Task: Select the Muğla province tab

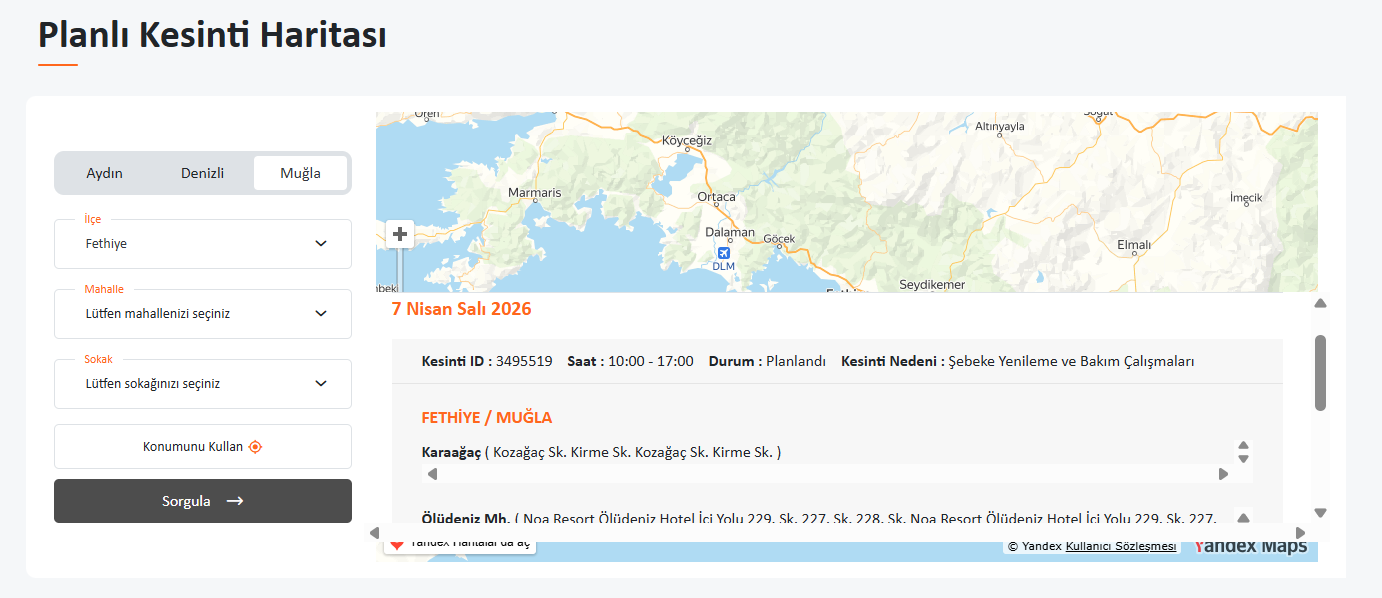Action: click(x=300, y=173)
